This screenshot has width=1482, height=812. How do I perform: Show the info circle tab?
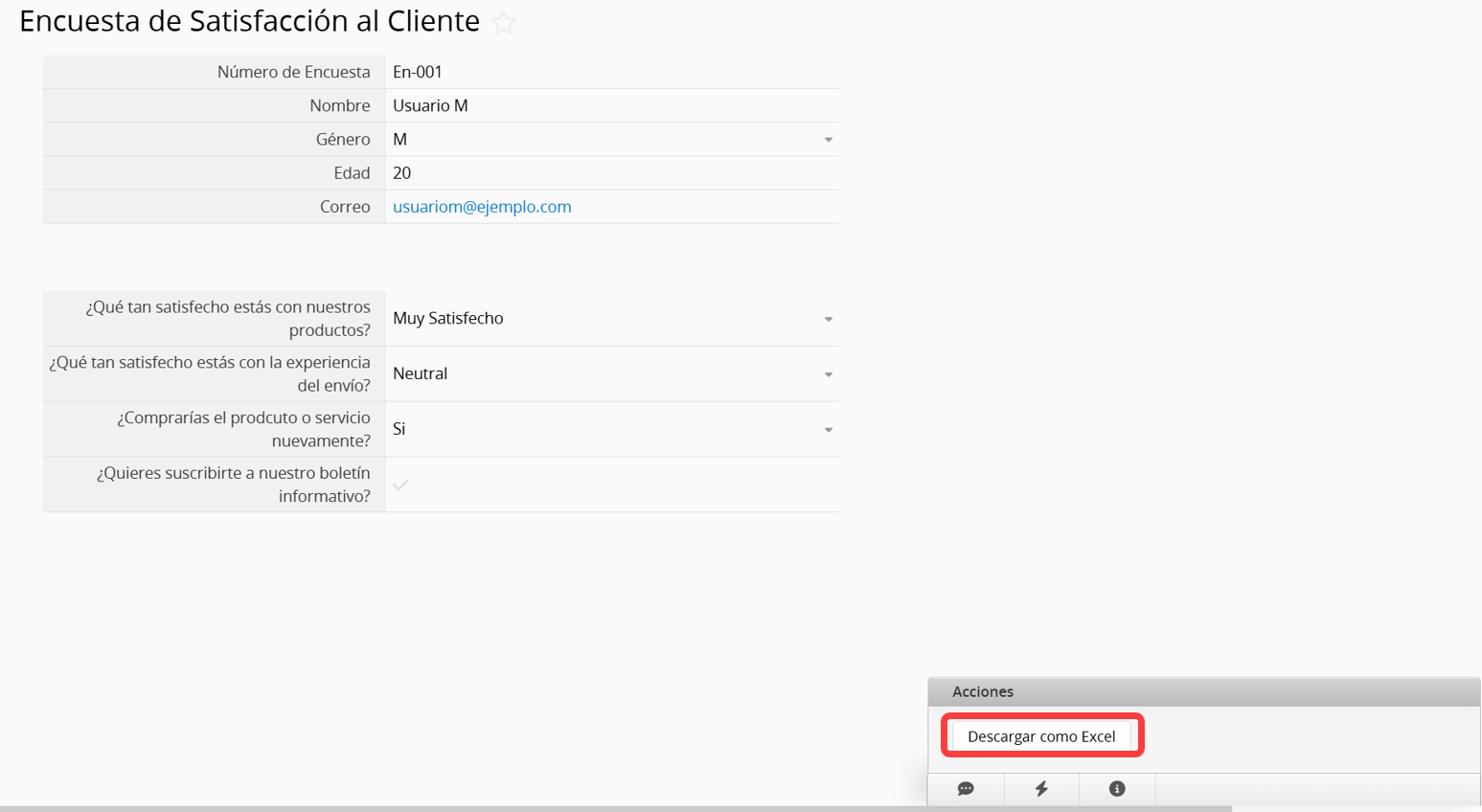pyautogui.click(x=1117, y=789)
